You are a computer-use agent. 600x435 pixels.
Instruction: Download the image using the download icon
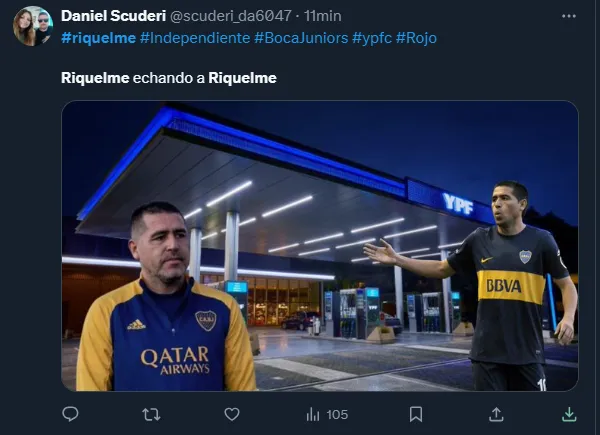pos(568,413)
